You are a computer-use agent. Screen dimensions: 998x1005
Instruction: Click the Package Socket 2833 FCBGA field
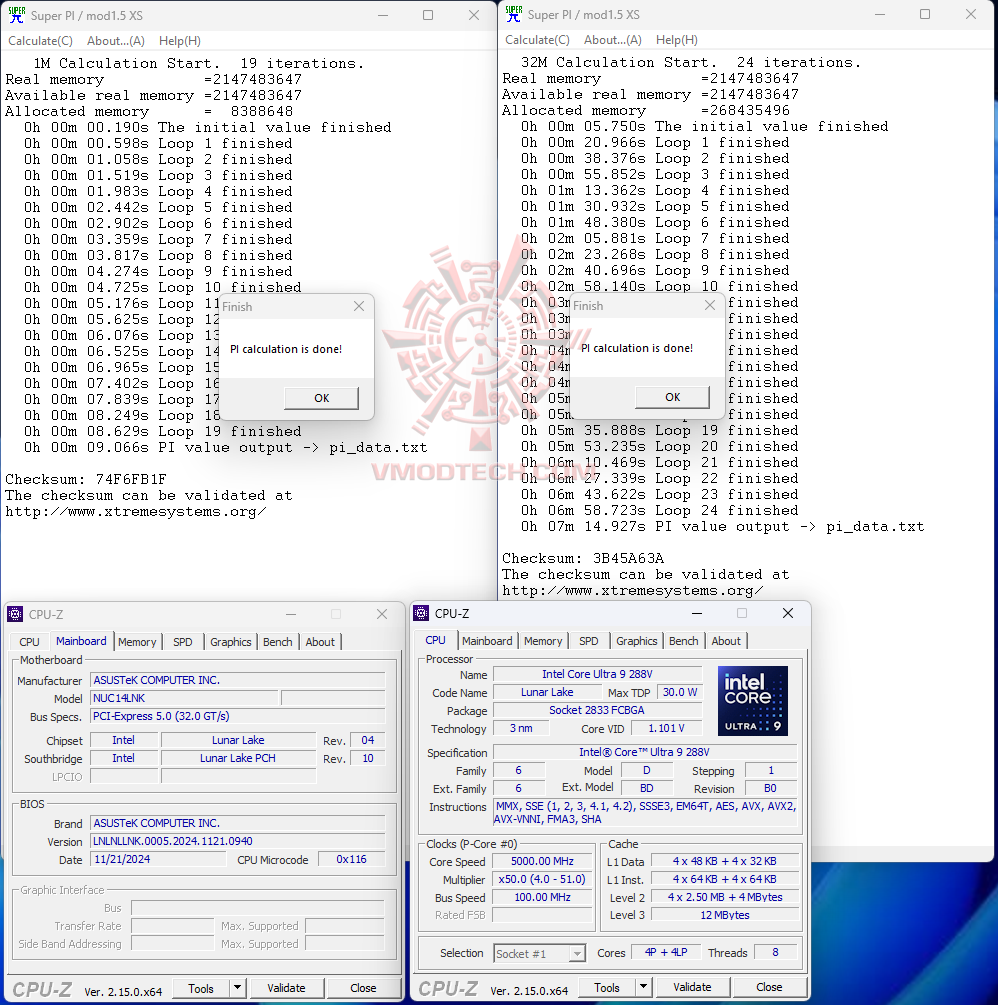coord(597,710)
